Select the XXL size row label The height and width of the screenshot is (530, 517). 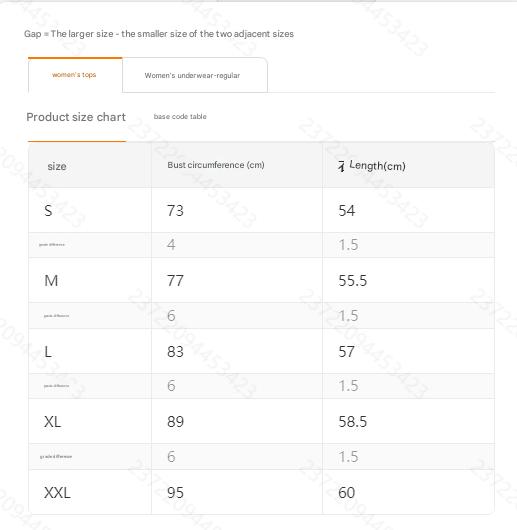coord(57,492)
